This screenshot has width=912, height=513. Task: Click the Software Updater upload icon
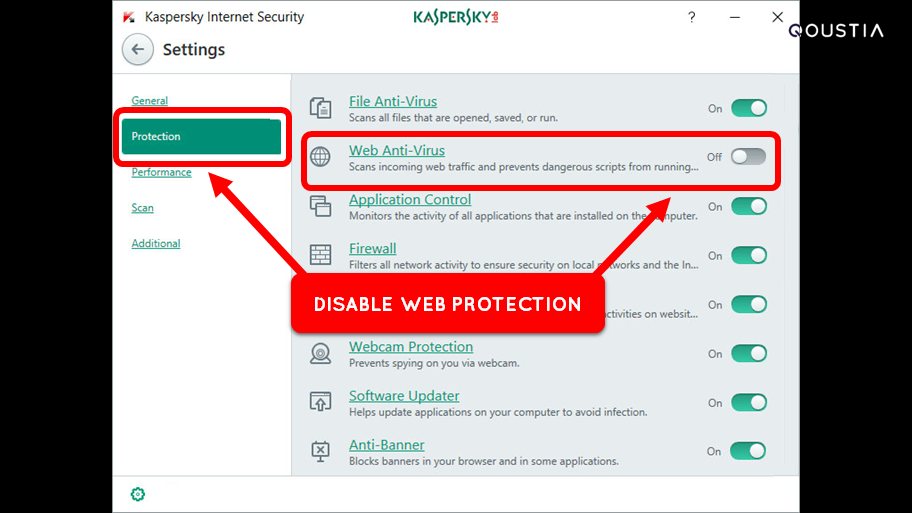click(x=320, y=402)
